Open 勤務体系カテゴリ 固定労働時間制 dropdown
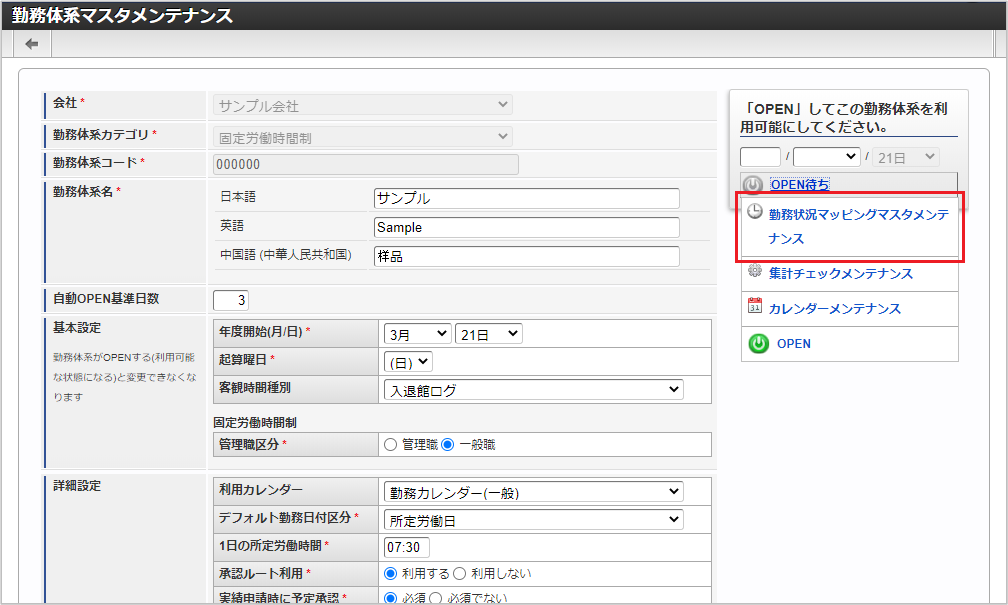Viewport: 1008px width, 605px height. point(363,137)
